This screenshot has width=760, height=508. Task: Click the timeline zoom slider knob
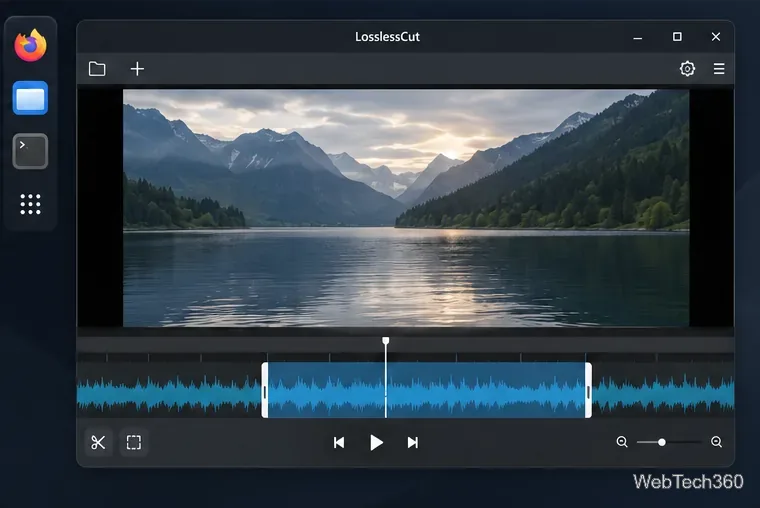click(662, 442)
